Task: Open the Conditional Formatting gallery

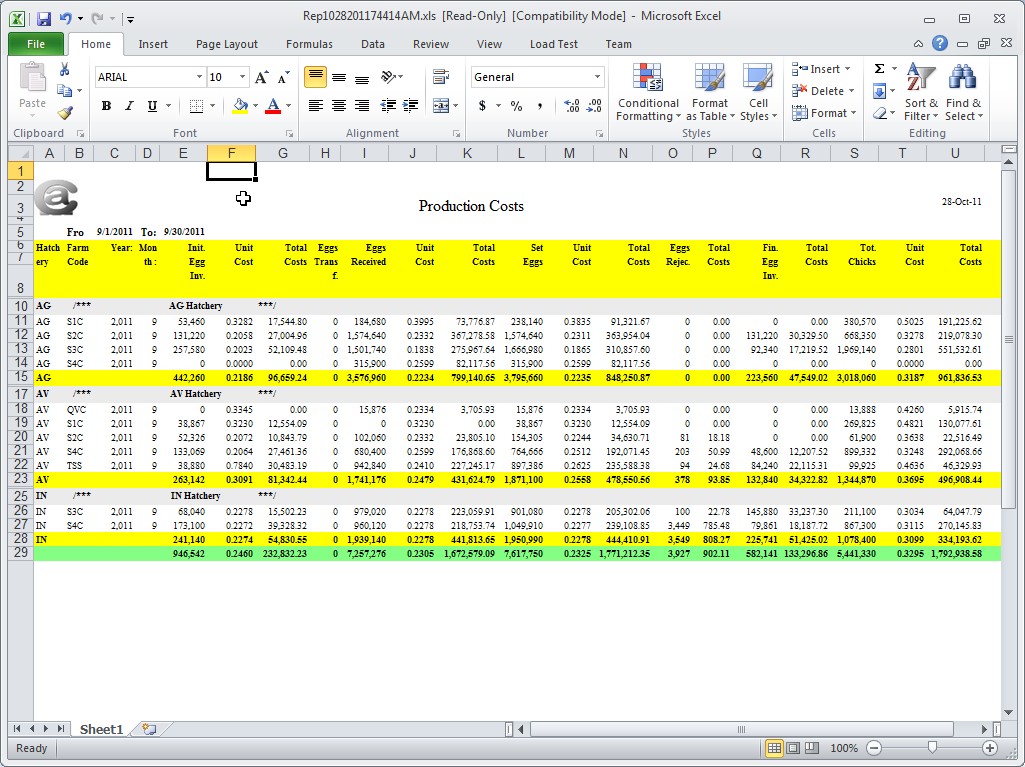Action: [647, 92]
